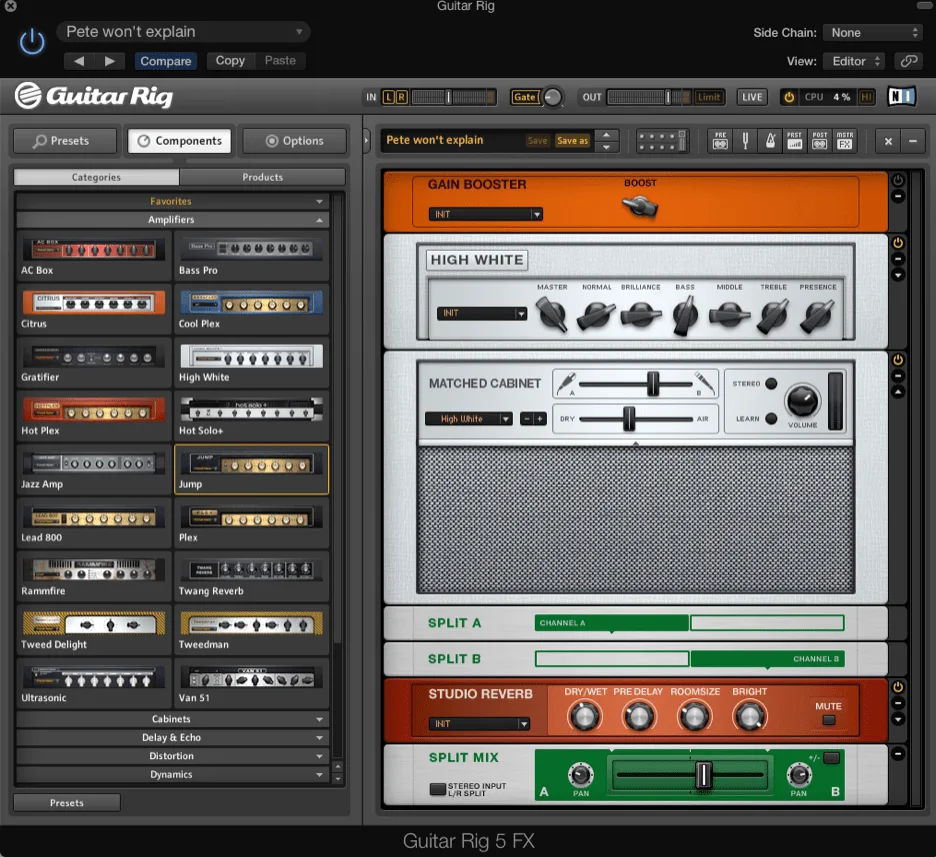Click the LIVE view button
This screenshot has width=936, height=857.
(x=752, y=97)
